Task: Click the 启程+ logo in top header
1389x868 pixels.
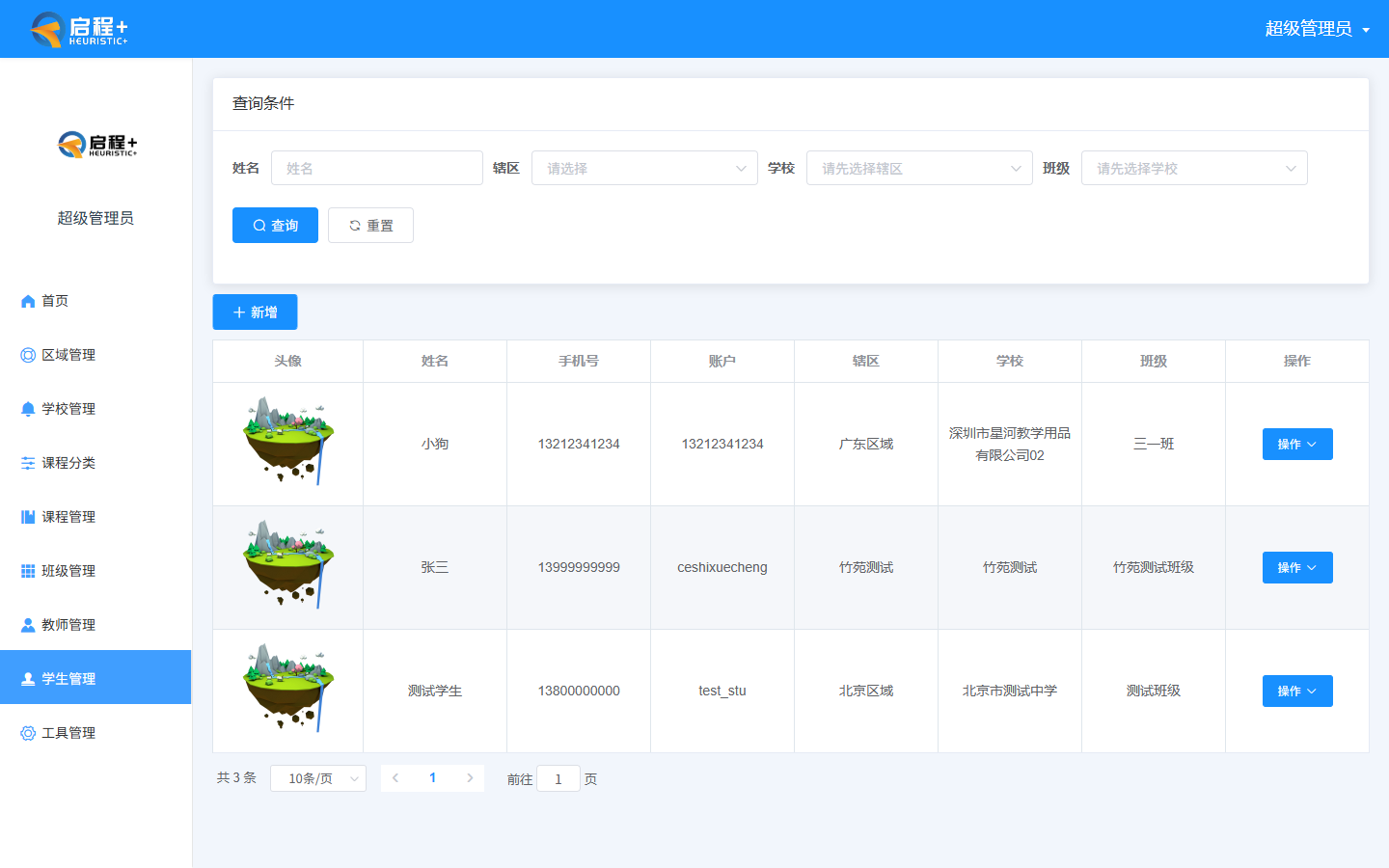Action: click(79, 29)
